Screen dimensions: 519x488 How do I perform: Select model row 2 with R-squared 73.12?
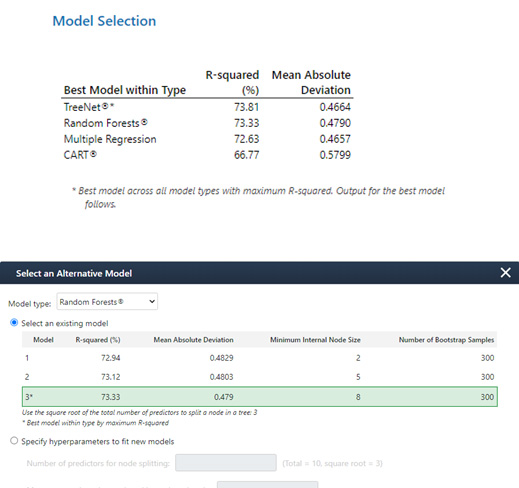coord(260,377)
